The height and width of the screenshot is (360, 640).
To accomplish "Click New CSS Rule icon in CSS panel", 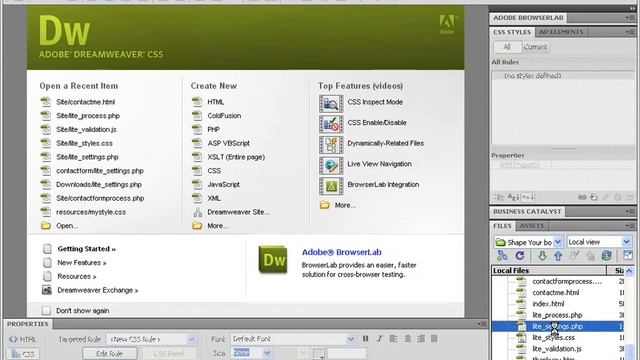I will click(594, 197).
